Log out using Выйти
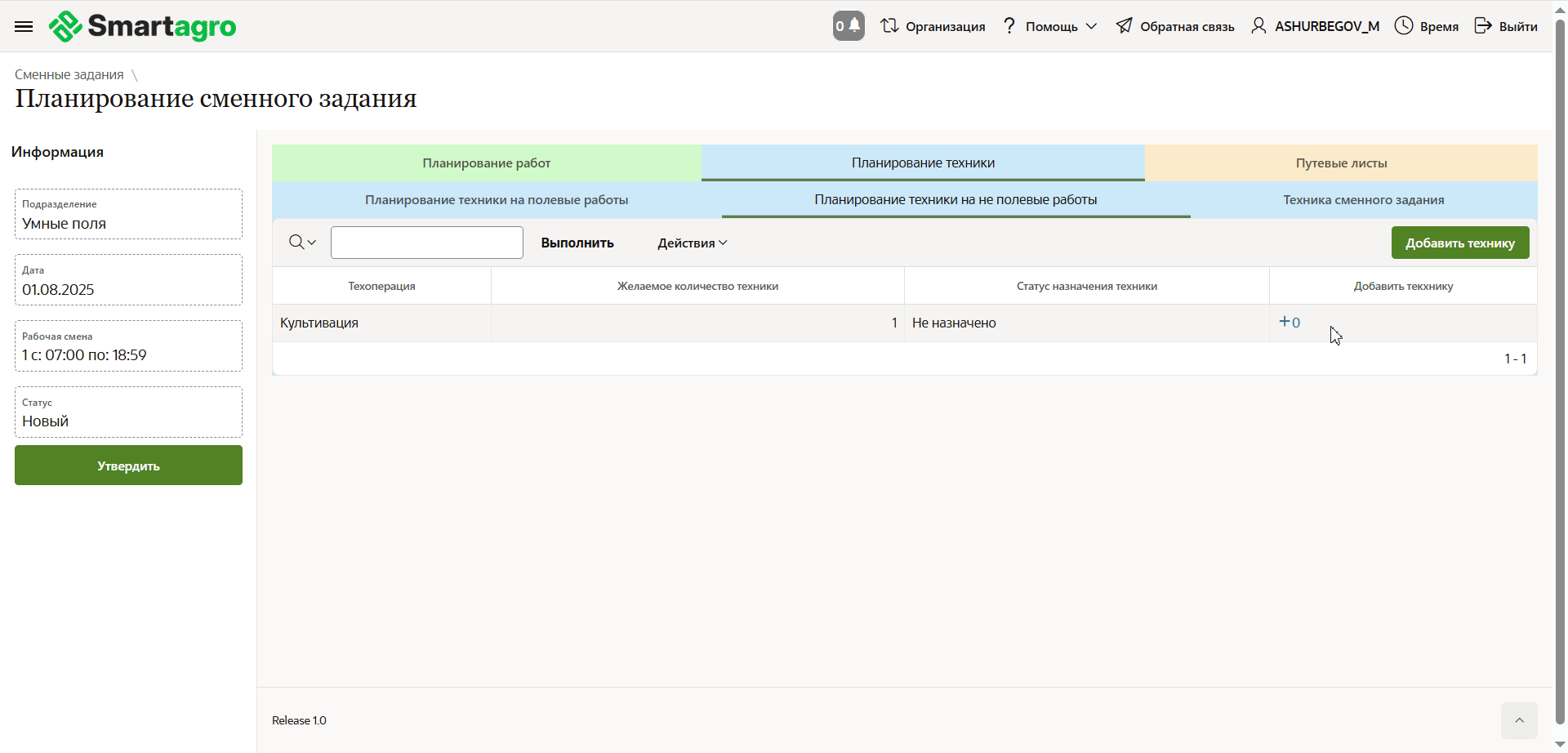The image size is (1568, 753). 1506,26
